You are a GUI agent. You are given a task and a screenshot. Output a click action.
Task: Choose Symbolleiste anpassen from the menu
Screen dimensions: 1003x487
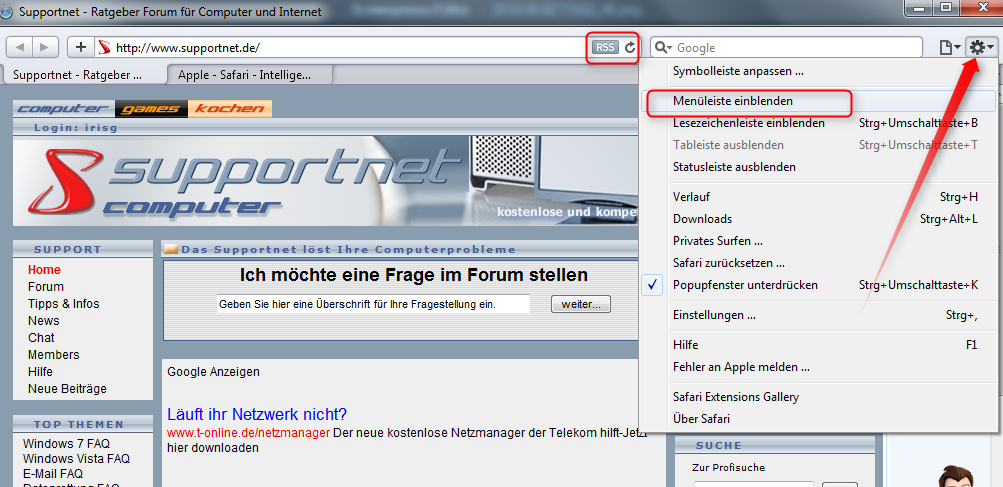(x=738, y=71)
